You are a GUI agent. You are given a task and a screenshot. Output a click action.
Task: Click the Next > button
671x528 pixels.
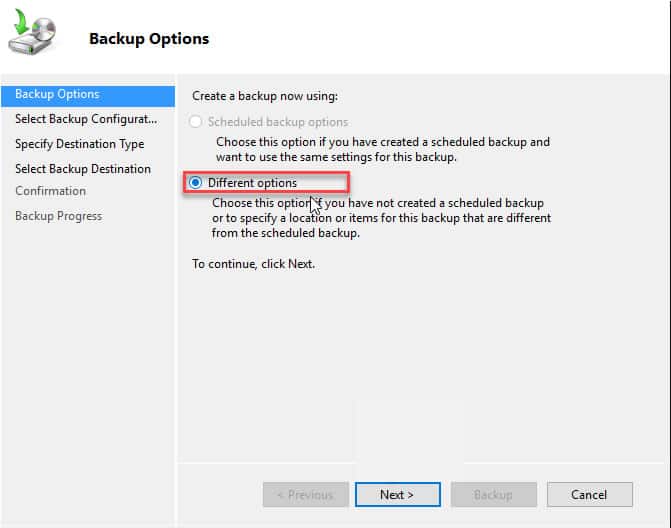click(x=398, y=495)
